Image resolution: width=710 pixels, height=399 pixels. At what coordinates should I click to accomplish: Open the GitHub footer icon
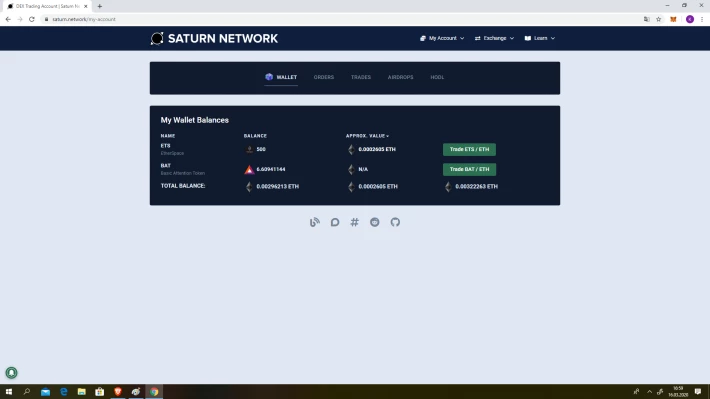[395, 222]
